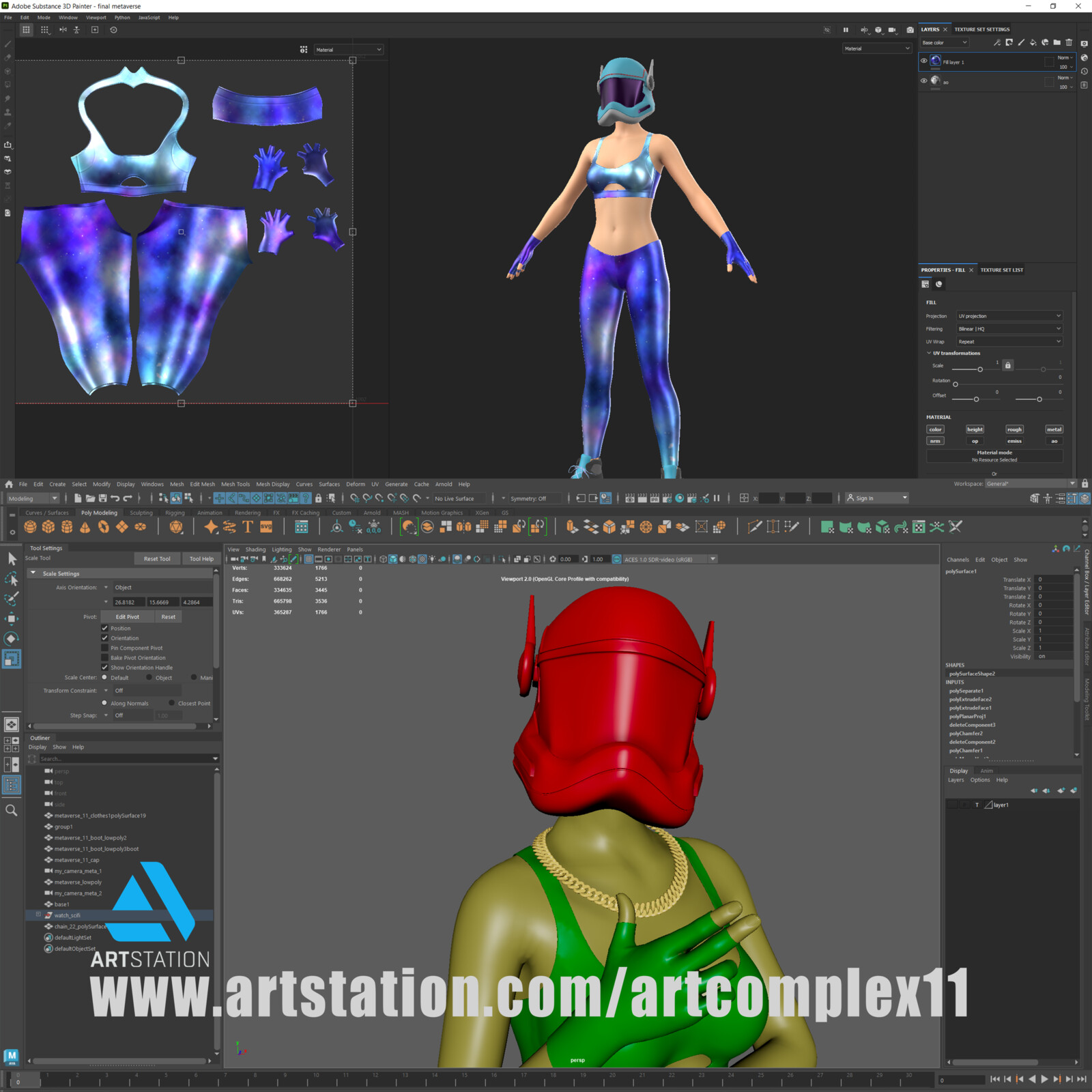1092x1092 pixels.
Task: Add a new folder in the Layers panel
Action: 1056,42
